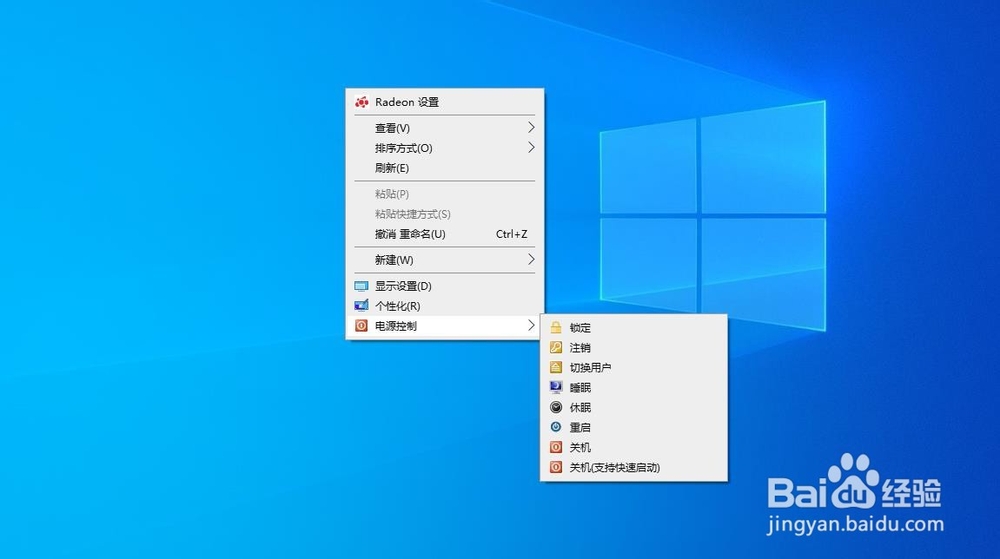Click the icon next to 个性化(R)
The image size is (1000, 559).
pos(361,306)
